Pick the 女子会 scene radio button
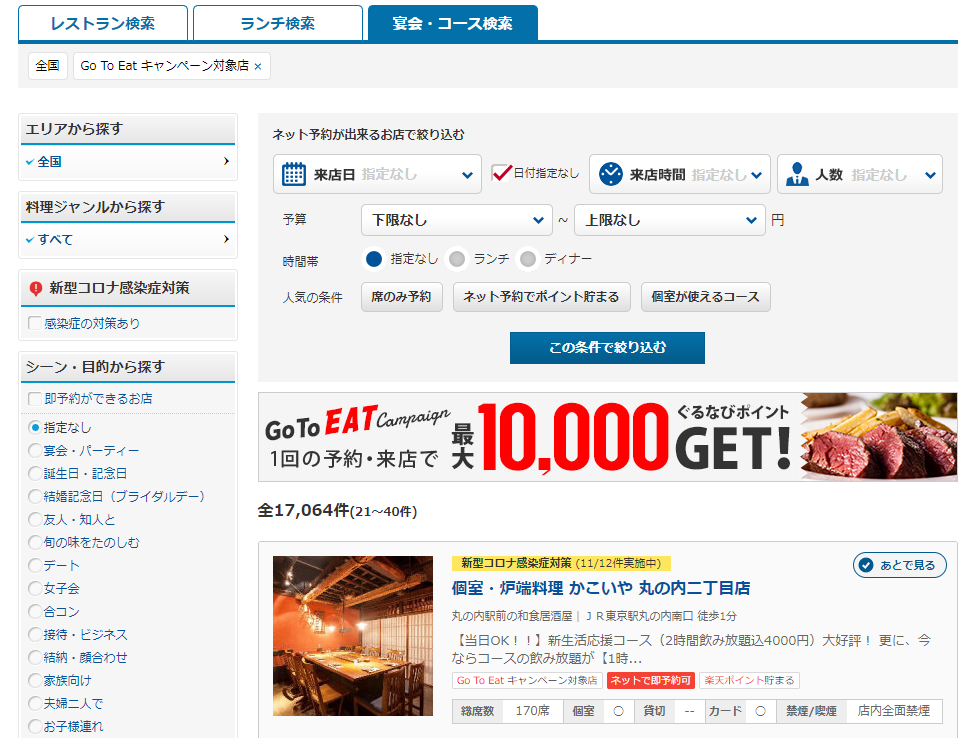 coord(35,588)
